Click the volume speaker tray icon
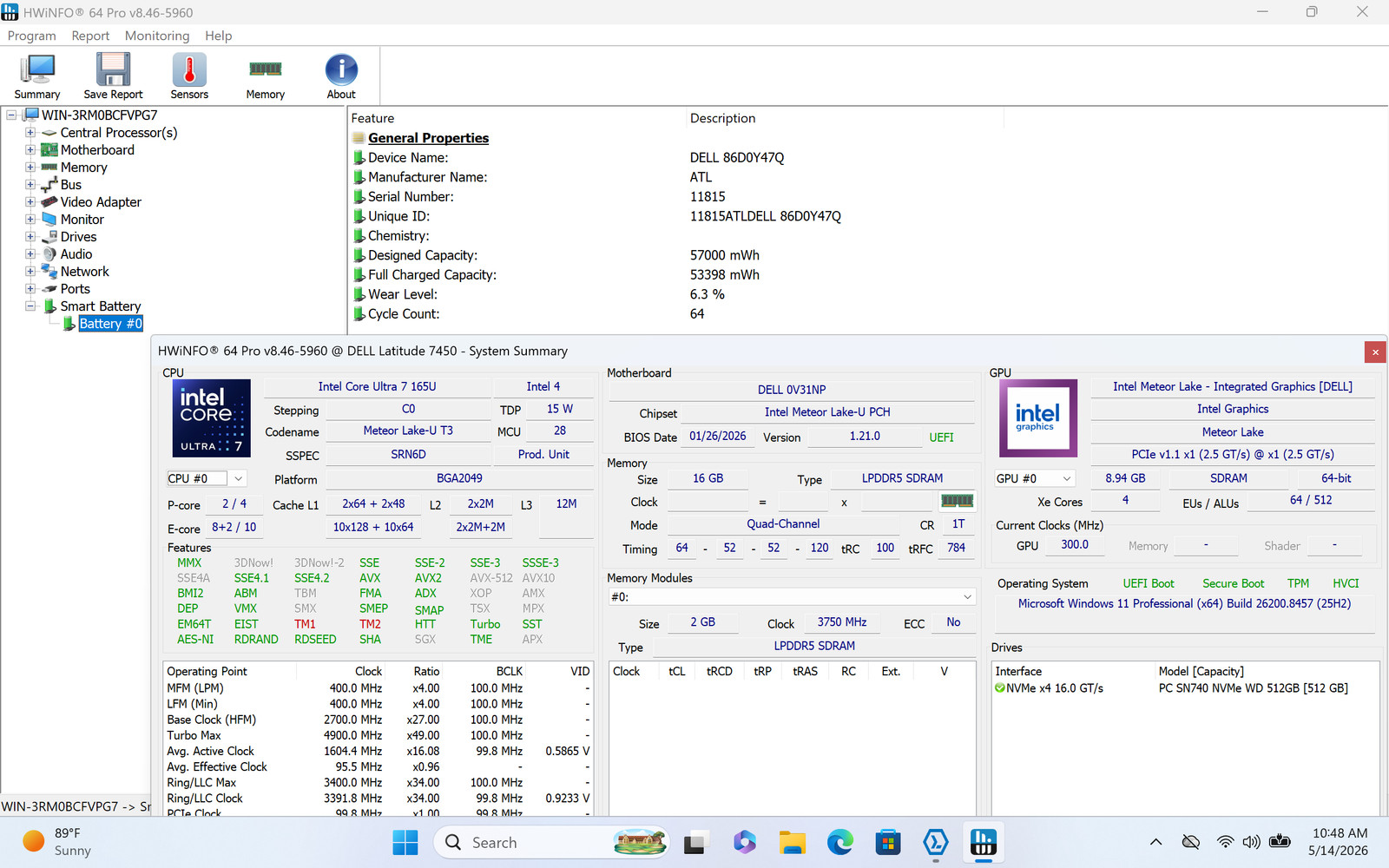Image resolution: width=1389 pixels, height=868 pixels. 1251,842
